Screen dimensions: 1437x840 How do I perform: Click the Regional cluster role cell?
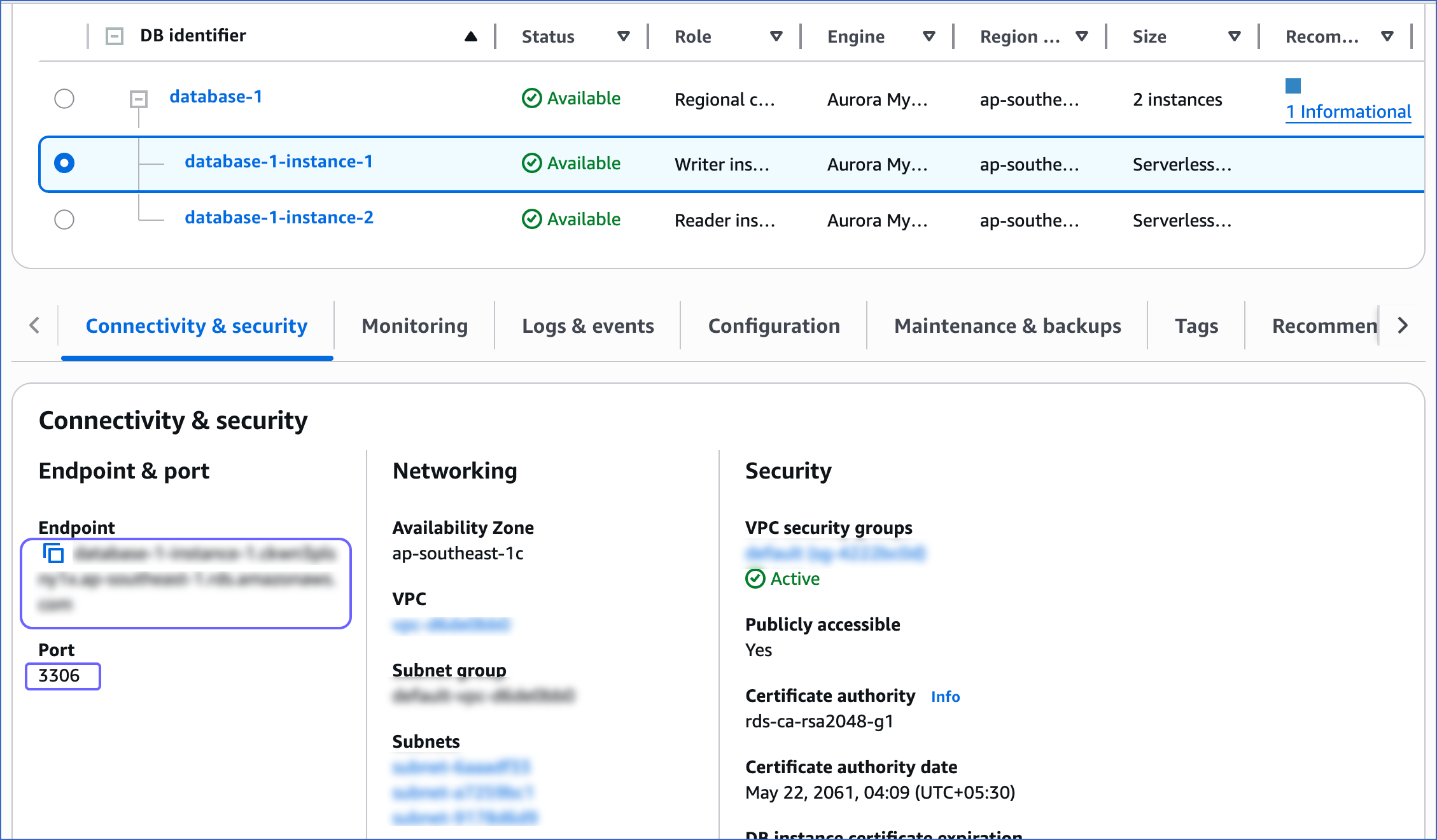click(724, 99)
